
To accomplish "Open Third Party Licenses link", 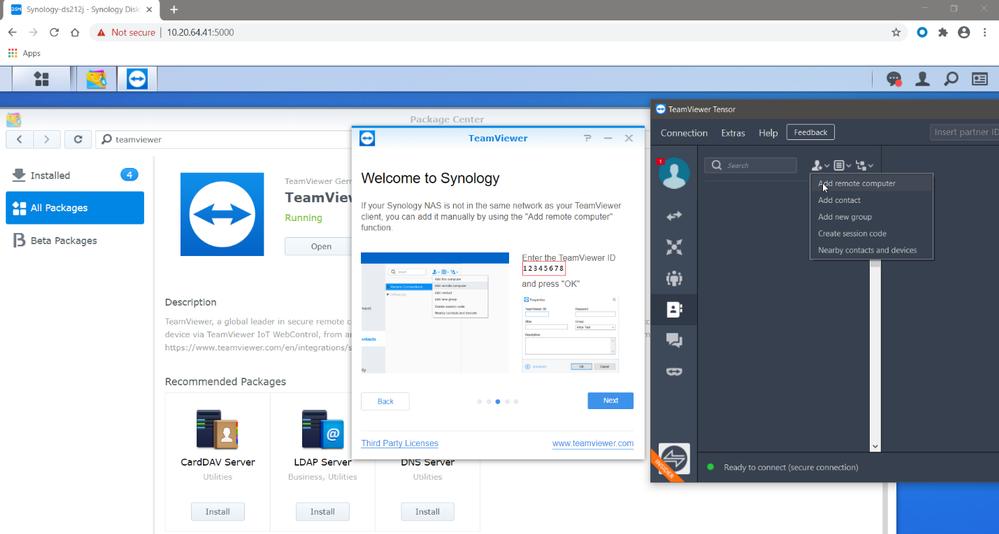I will (399, 443).
